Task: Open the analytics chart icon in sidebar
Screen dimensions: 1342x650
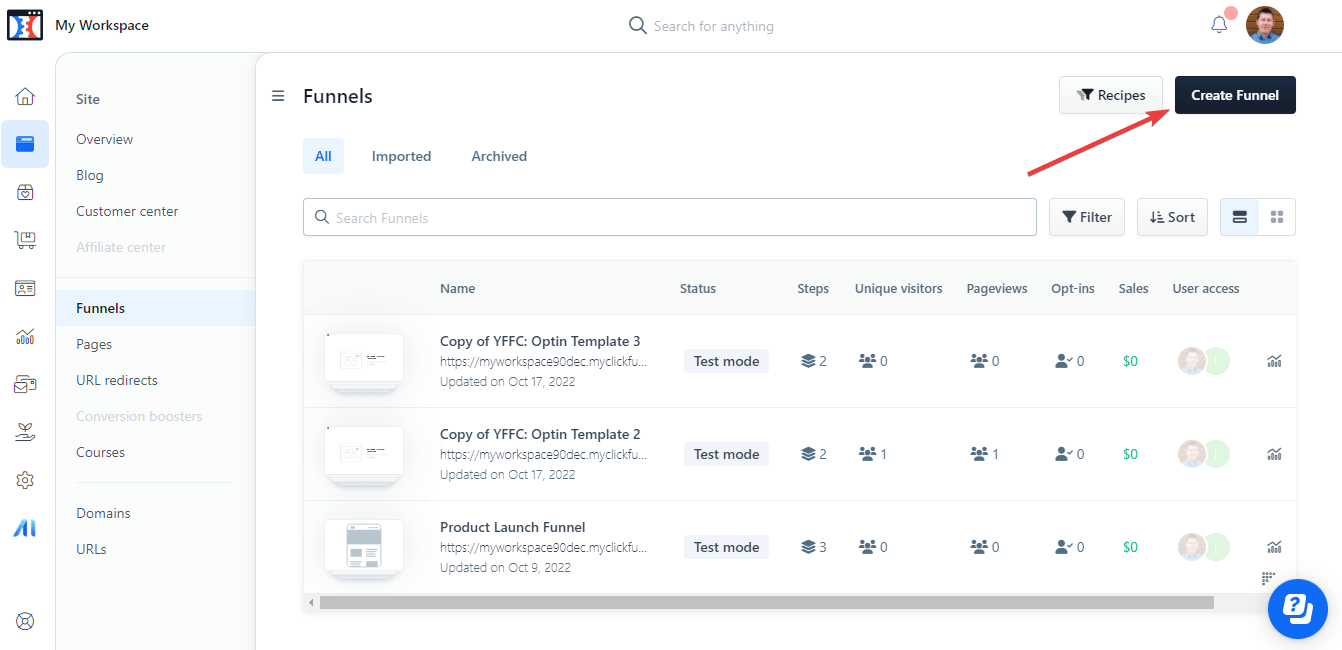Action: [25, 336]
